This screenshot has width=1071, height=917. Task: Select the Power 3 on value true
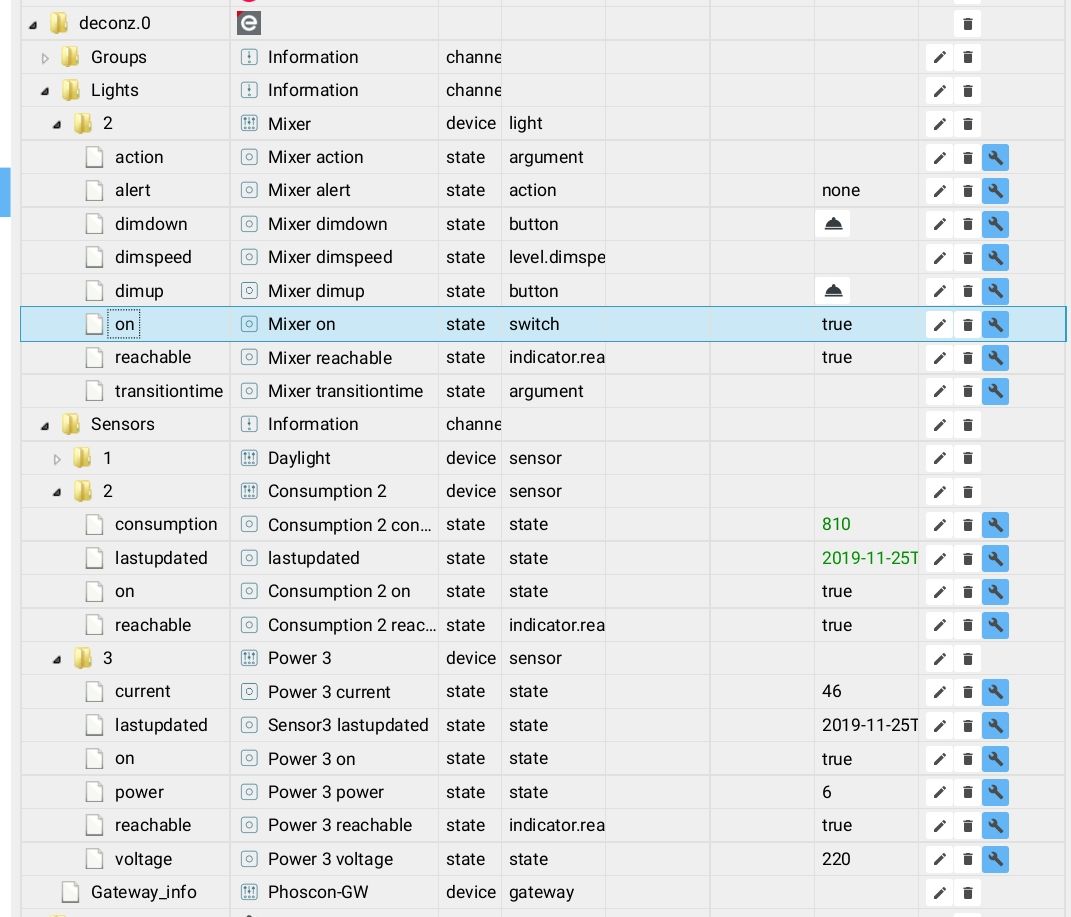coord(837,759)
